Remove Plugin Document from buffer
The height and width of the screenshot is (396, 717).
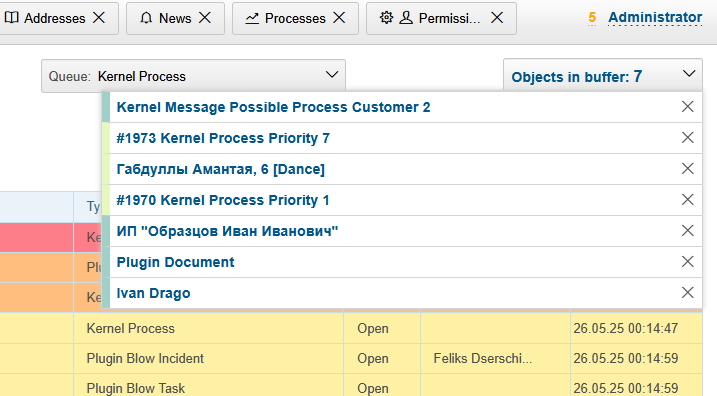[x=687, y=262]
